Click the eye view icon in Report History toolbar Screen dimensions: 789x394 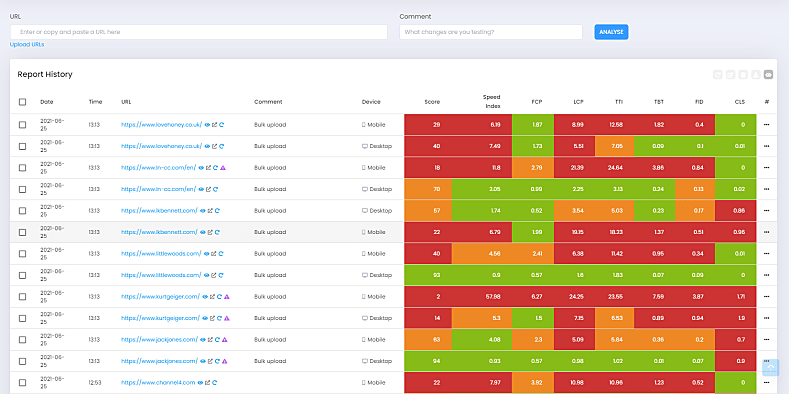click(768, 74)
